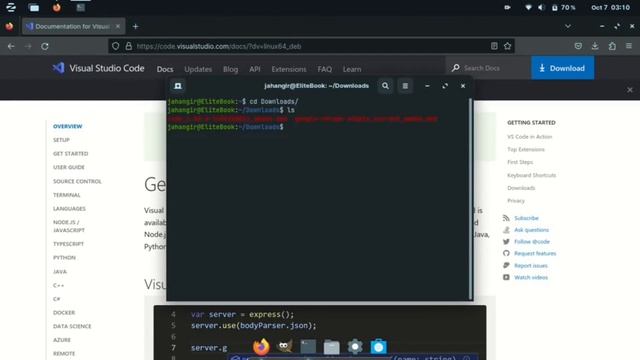Open the list all tabs dropdown

pyautogui.click(x=568, y=27)
